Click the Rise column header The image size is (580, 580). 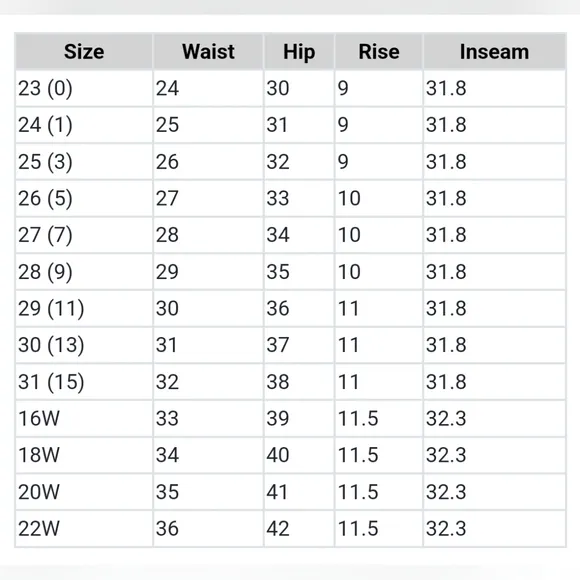coord(379,51)
